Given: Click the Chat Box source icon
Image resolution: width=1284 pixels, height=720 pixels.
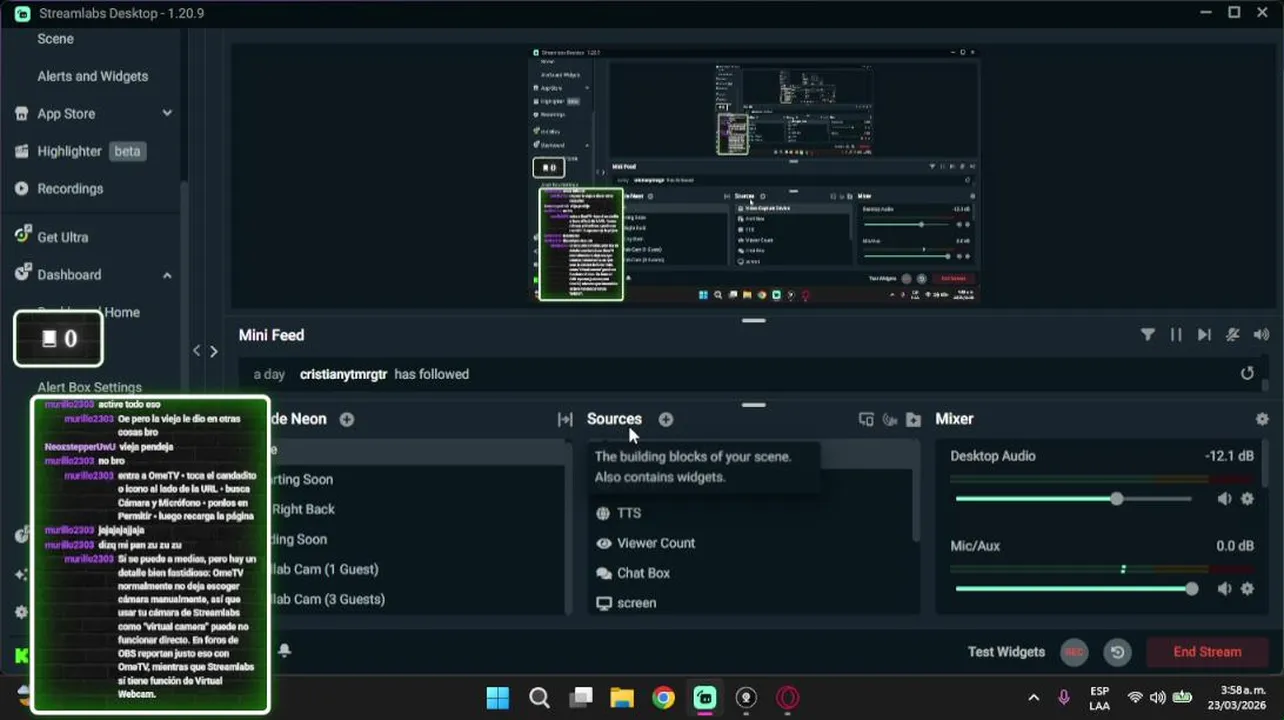Looking at the screenshot, I should click(x=603, y=573).
